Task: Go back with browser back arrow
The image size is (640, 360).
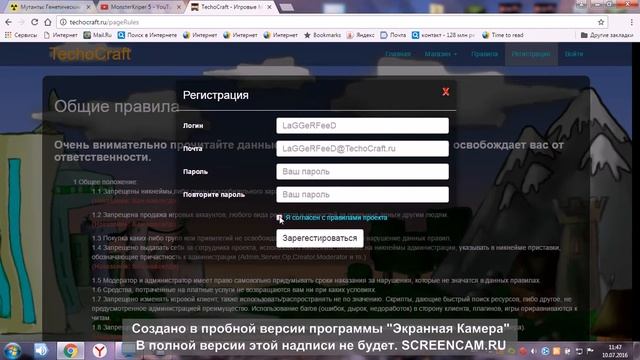Action: [x=9, y=22]
